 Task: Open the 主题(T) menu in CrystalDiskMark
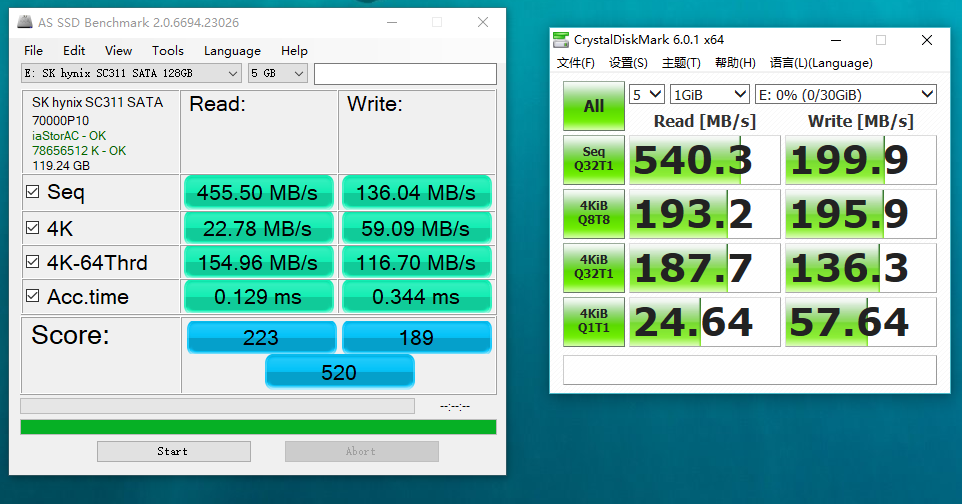coord(681,63)
